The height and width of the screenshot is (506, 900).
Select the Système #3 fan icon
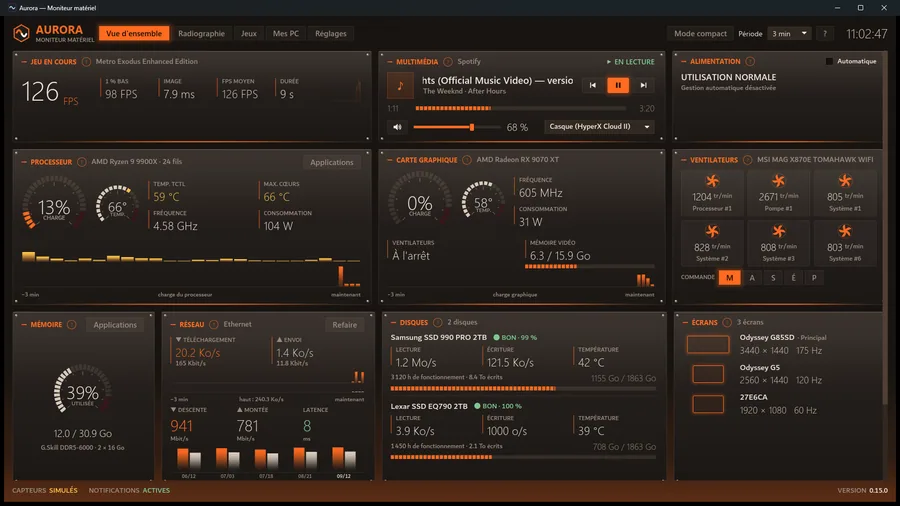coord(778,231)
